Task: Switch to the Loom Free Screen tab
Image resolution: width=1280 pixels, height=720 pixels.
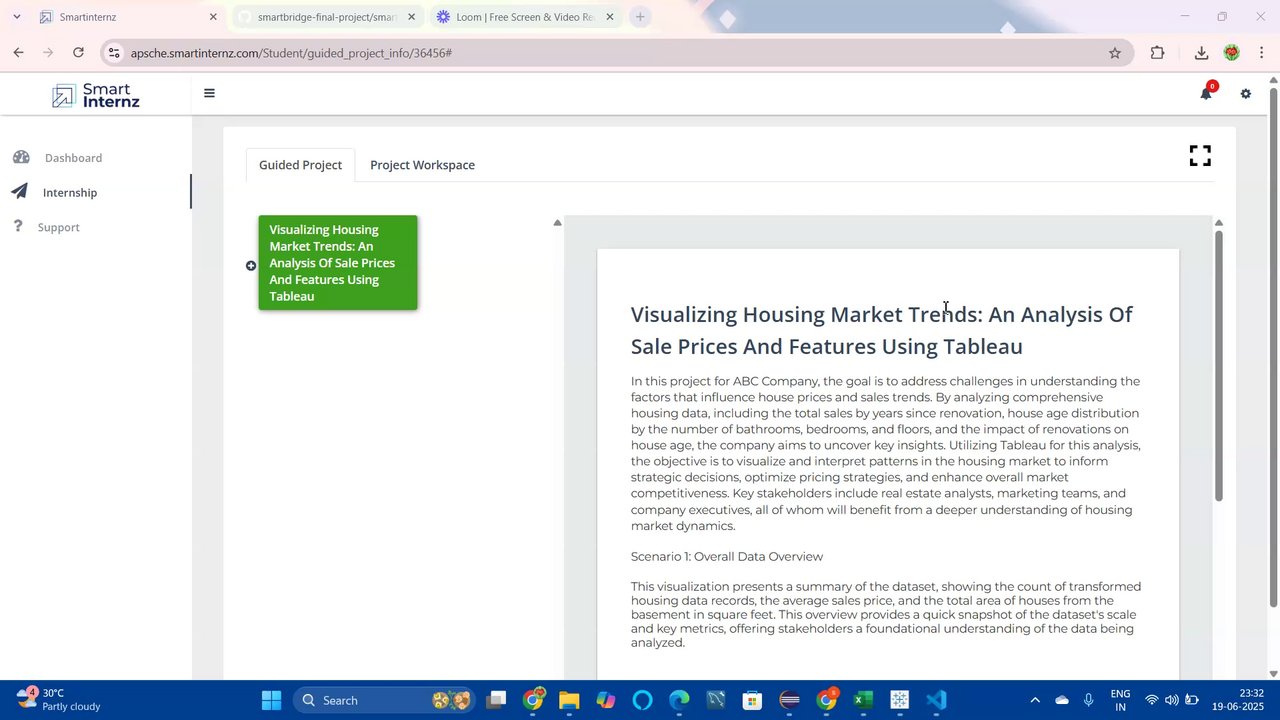Action: point(526,17)
